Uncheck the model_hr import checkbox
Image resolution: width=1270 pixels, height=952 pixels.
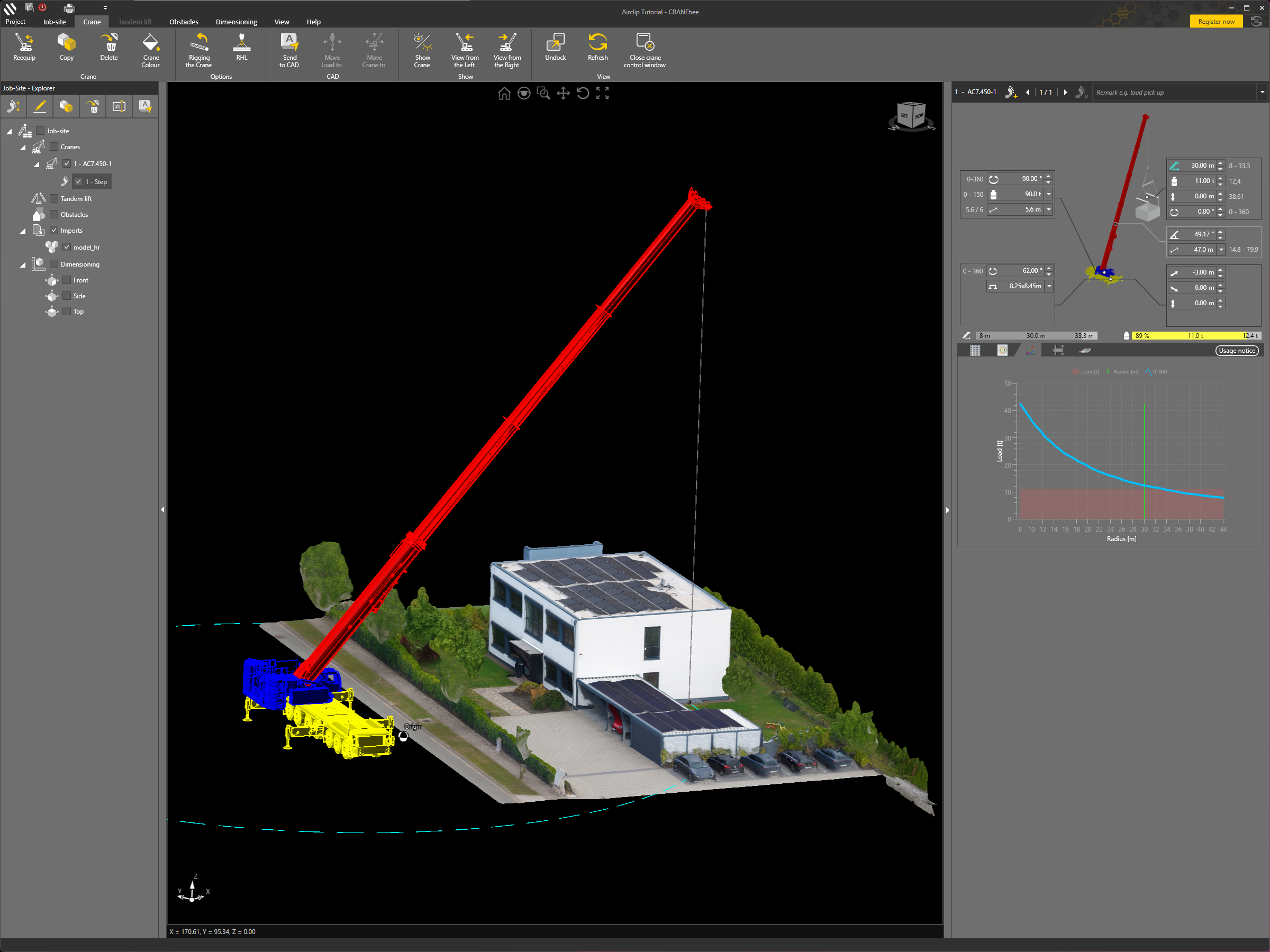pyautogui.click(x=67, y=248)
